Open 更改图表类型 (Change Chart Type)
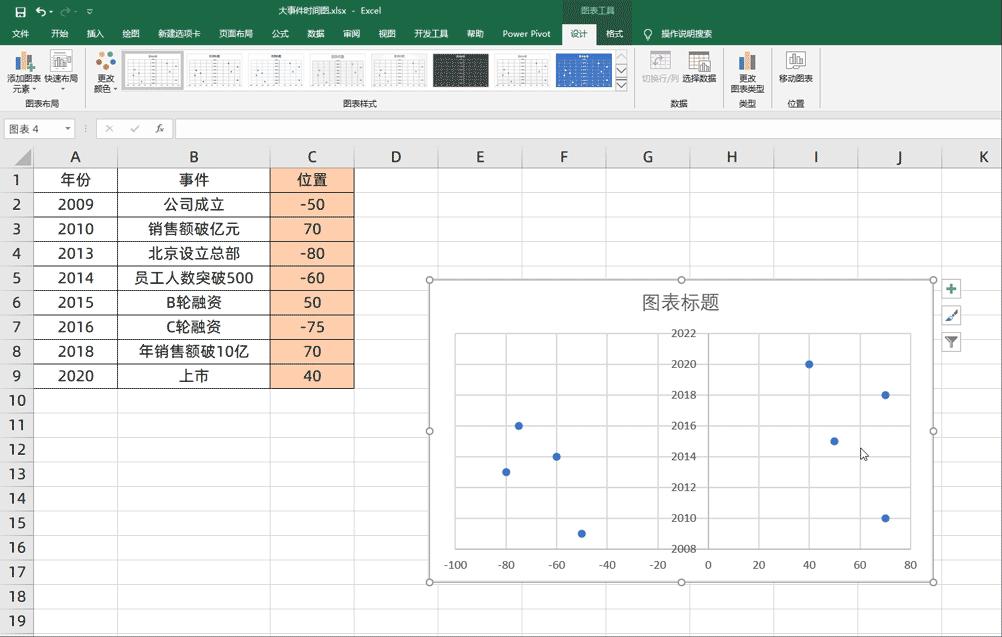1002x637 pixels. tap(745, 72)
